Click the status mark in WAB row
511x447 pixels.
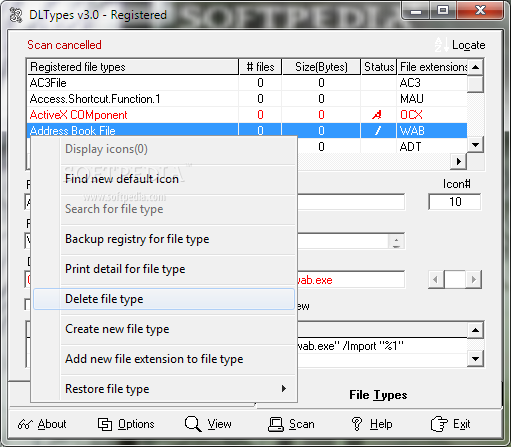pyautogui.click(x=378, y=131)
